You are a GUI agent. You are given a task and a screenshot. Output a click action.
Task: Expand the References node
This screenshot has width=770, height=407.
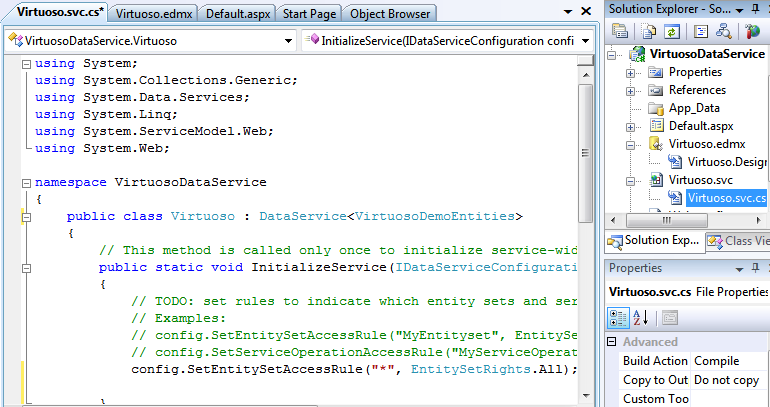(631, 90)
